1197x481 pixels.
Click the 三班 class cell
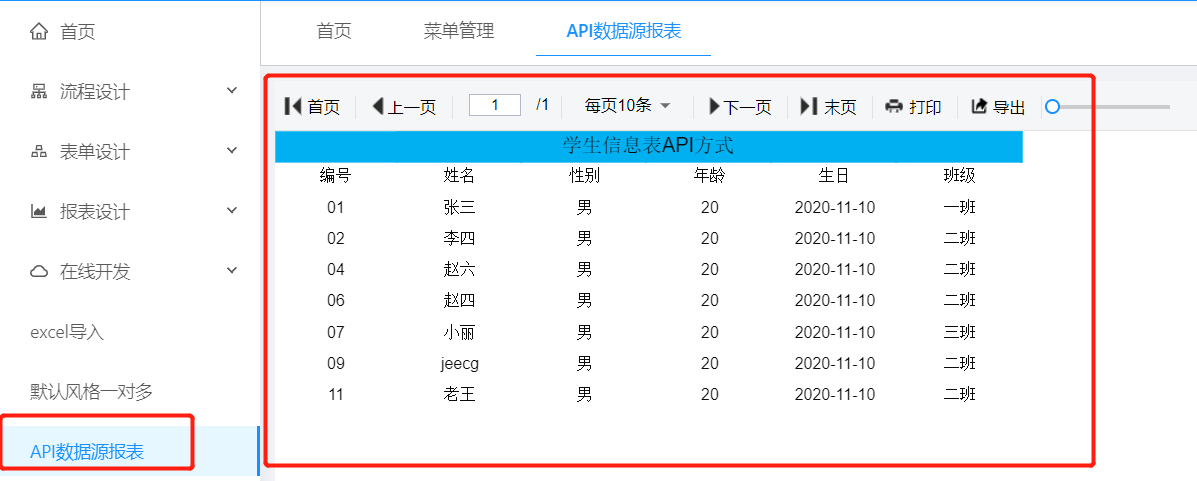coord(960,332)
